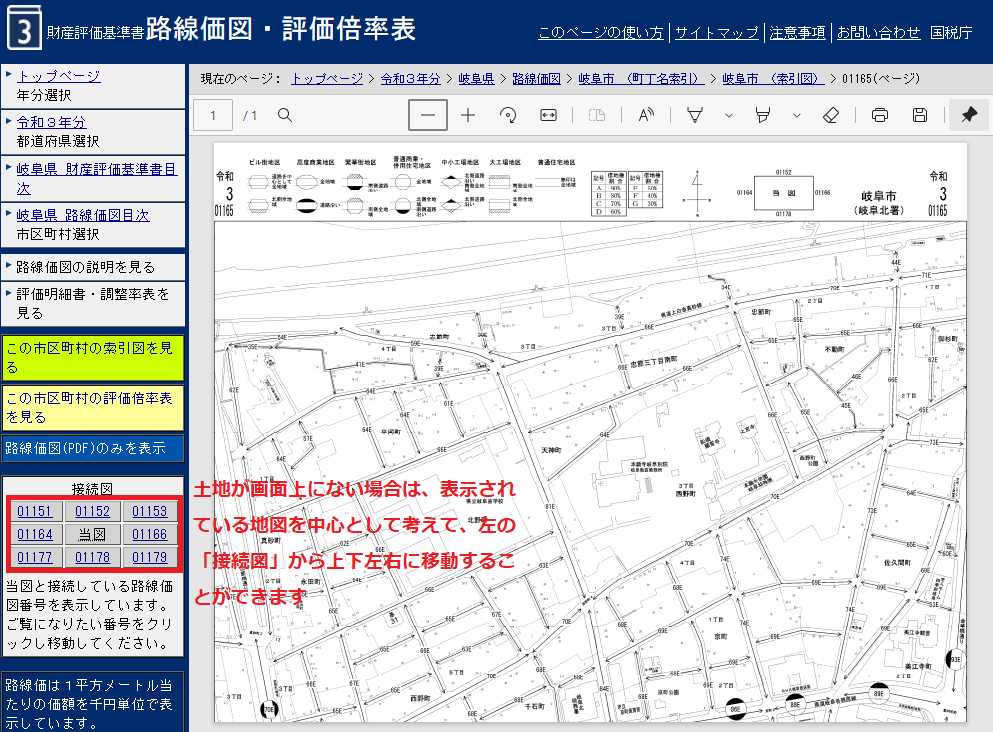Viewport: 993px width, 732px height.
Task: Click the site logo number 3 icon
Action: point(24,28)
